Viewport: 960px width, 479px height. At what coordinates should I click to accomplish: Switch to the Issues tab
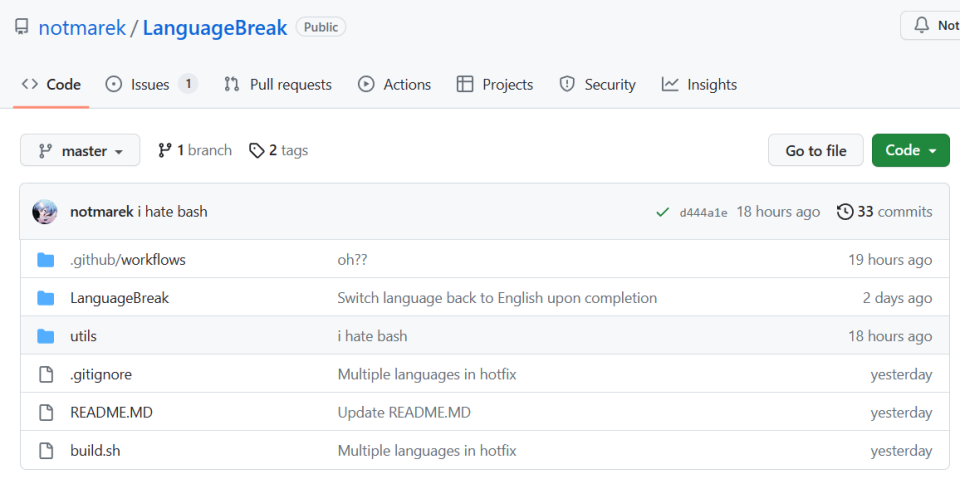[x=151, y=85]
